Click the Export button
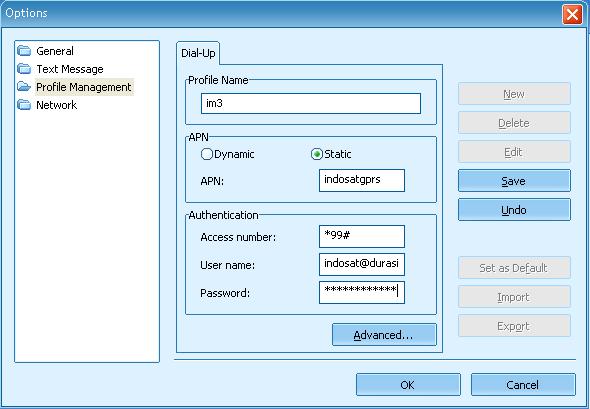590x409 pixels. tap(514, 325)
